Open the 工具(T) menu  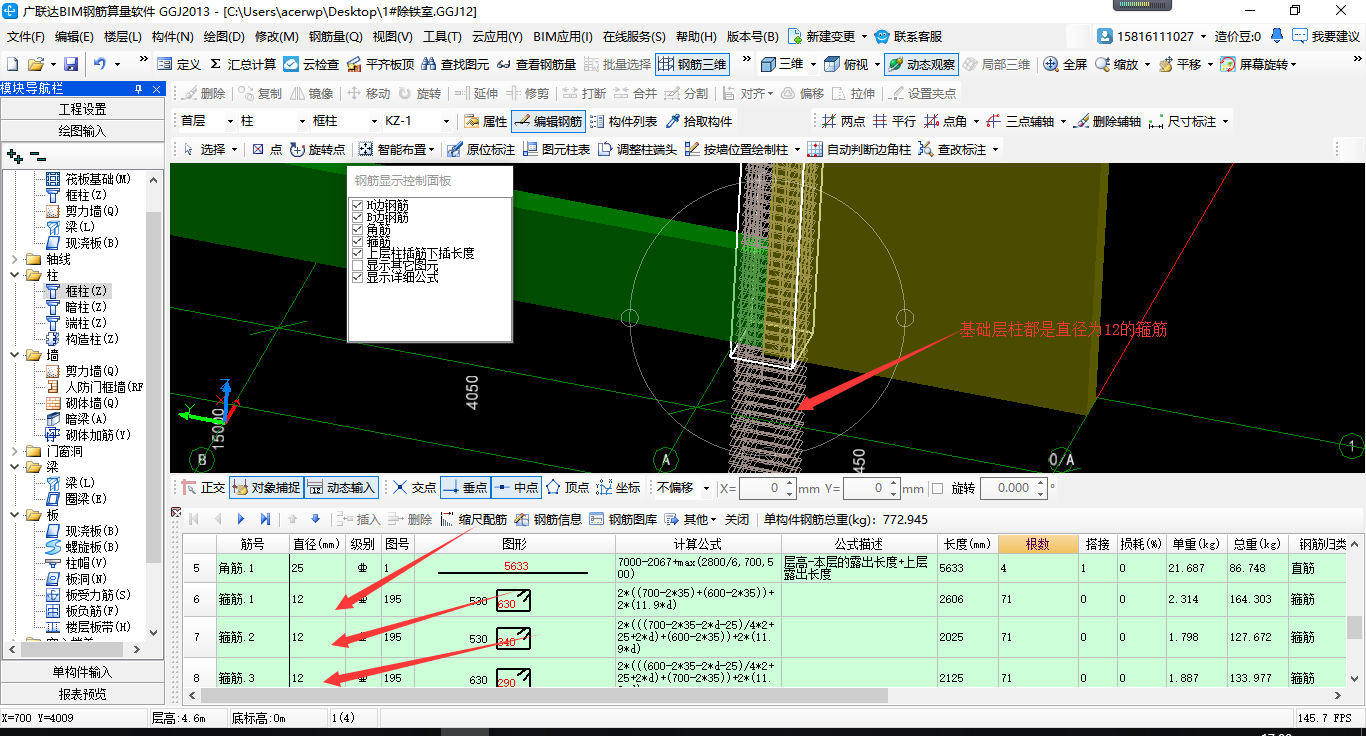point(442,36)
